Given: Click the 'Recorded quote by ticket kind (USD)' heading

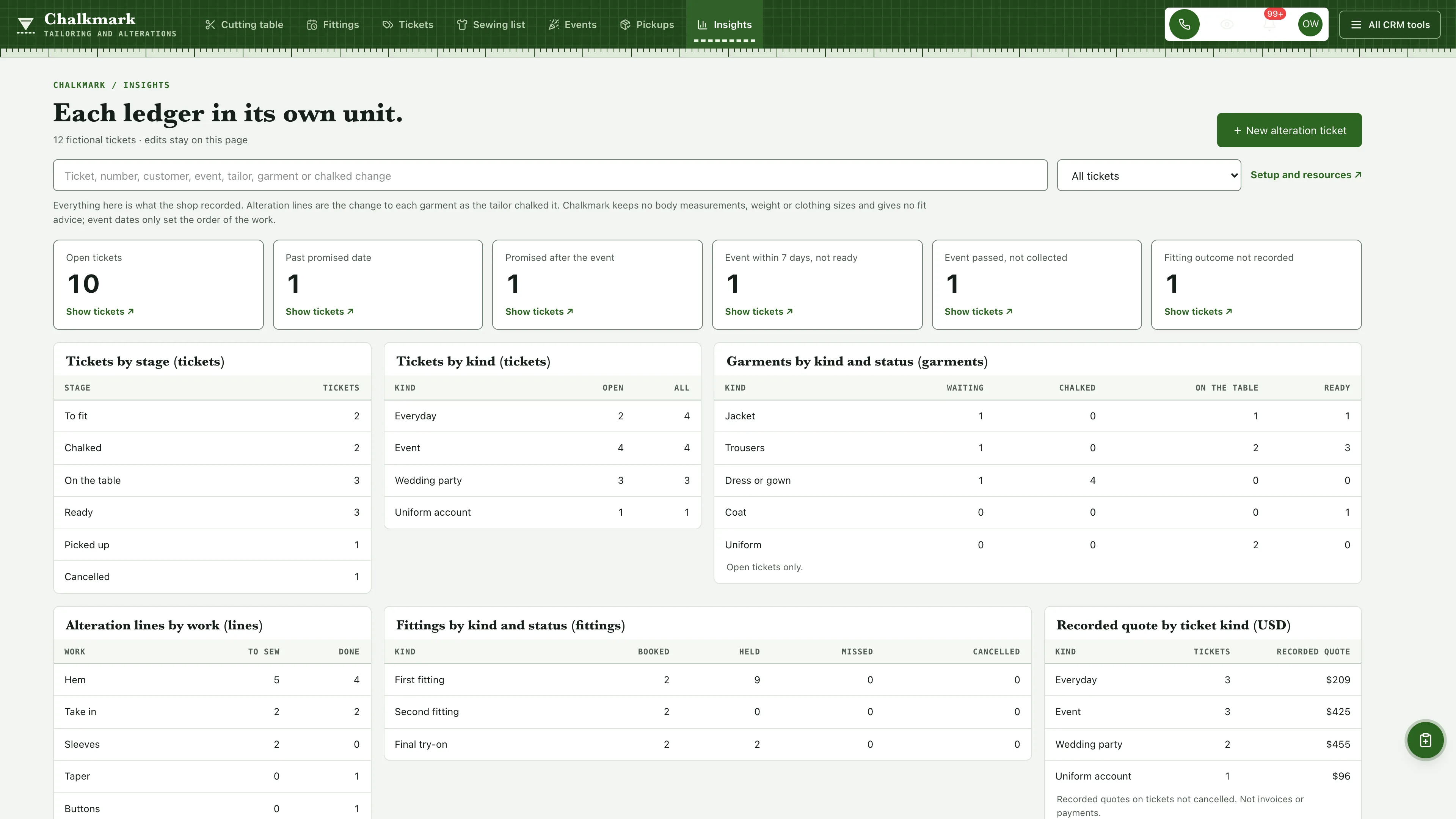Looking at the screenshot, I should point(1174,626).
